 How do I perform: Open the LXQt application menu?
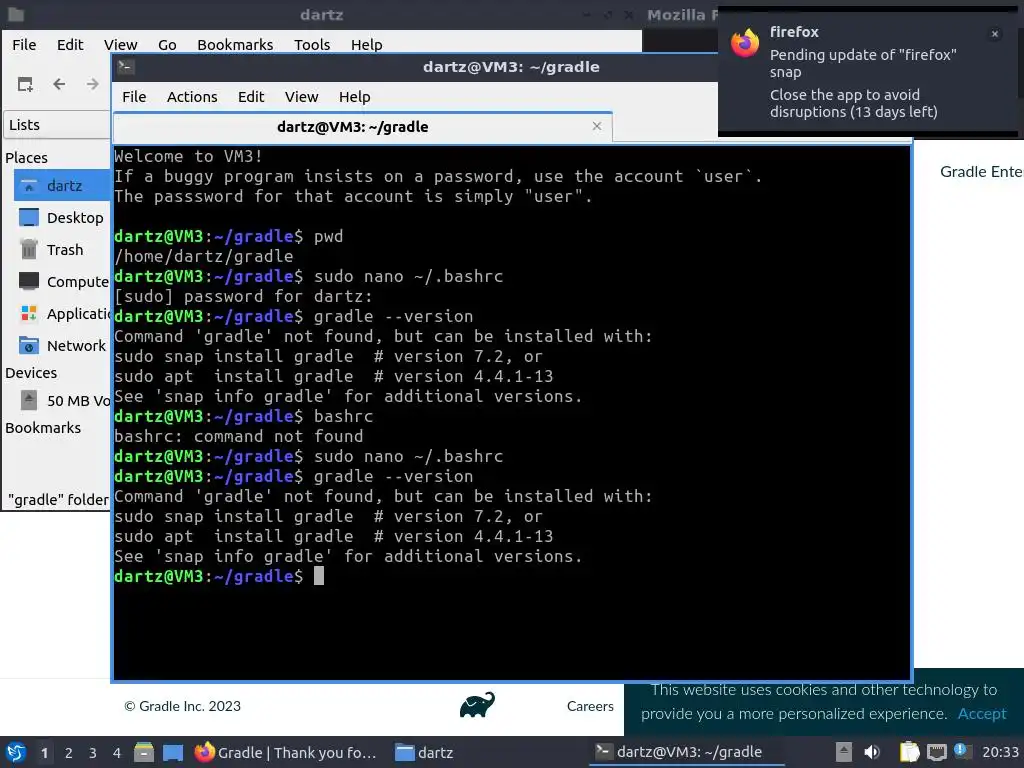tap(16, 752)
